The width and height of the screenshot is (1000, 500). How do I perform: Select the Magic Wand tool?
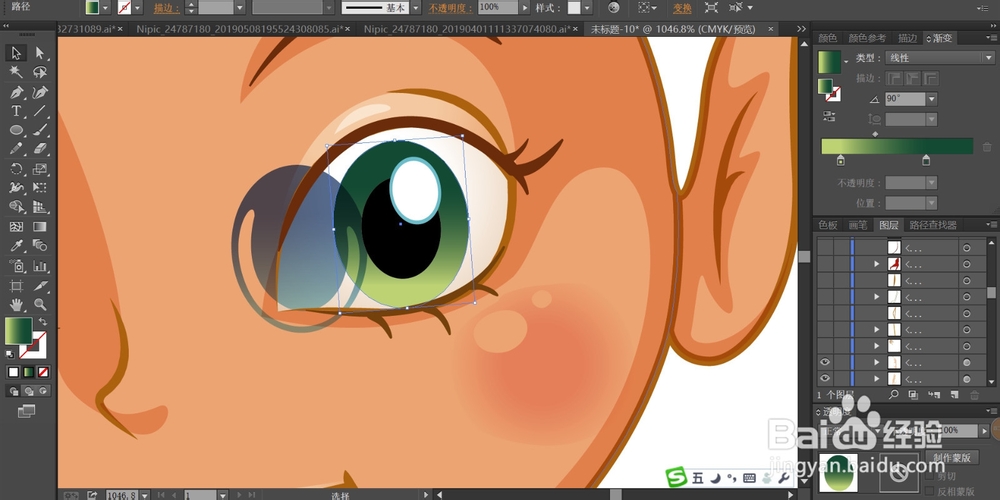[16, 72]
